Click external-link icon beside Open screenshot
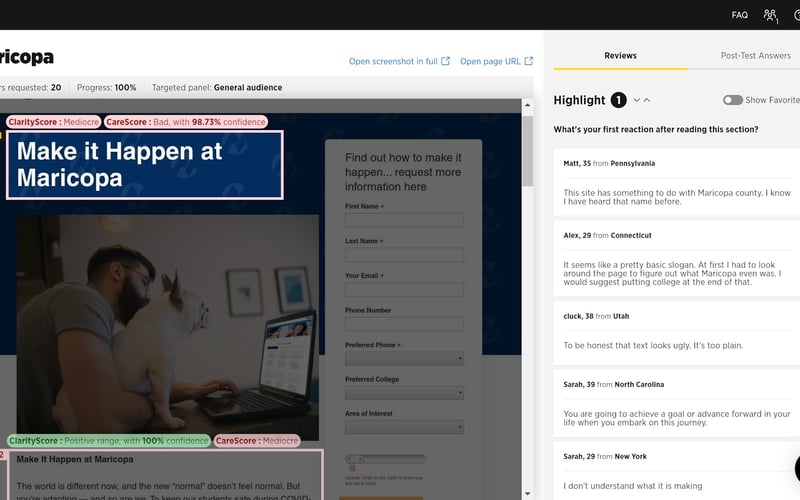This screenshot has width=800, height=500. click(x=445, y=61)
